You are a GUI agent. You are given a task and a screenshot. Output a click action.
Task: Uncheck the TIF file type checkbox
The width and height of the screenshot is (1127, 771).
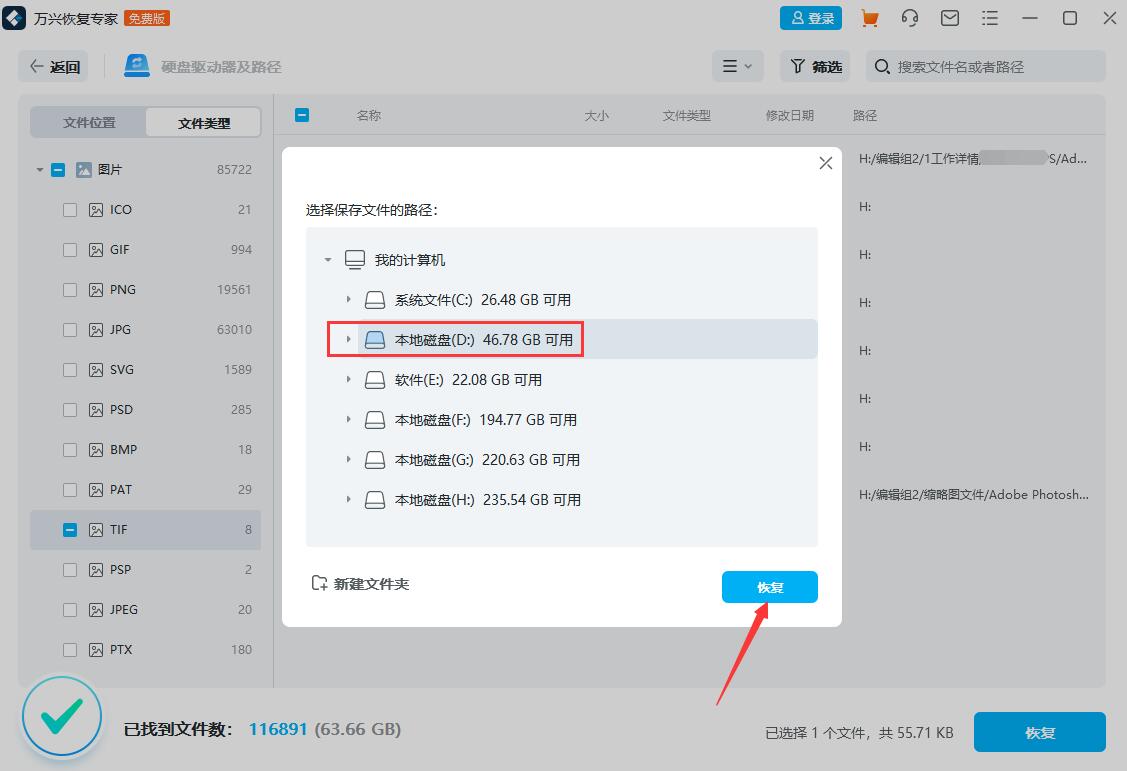(x=70, y=529)
